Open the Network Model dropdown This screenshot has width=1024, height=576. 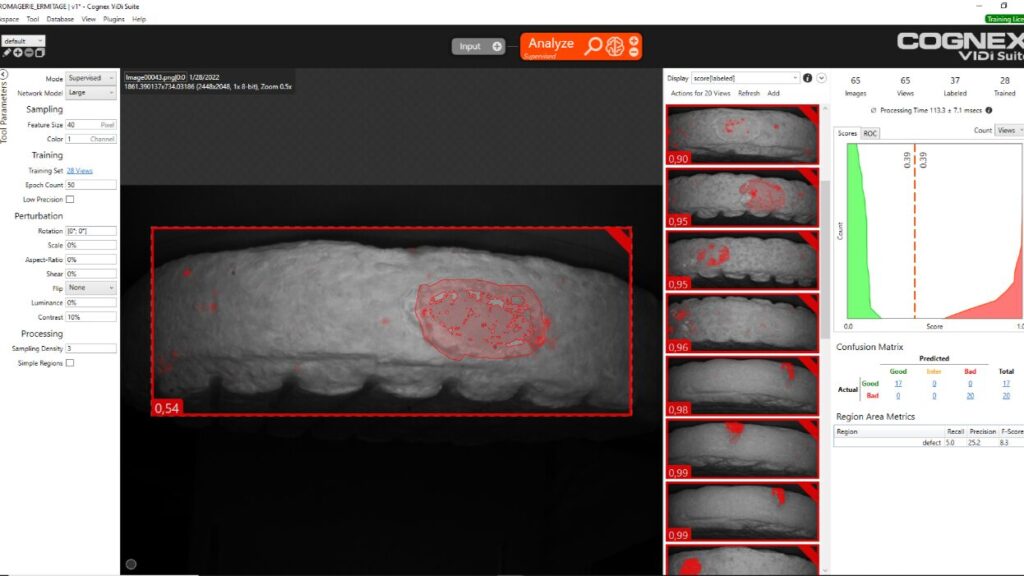coord(91,92)
